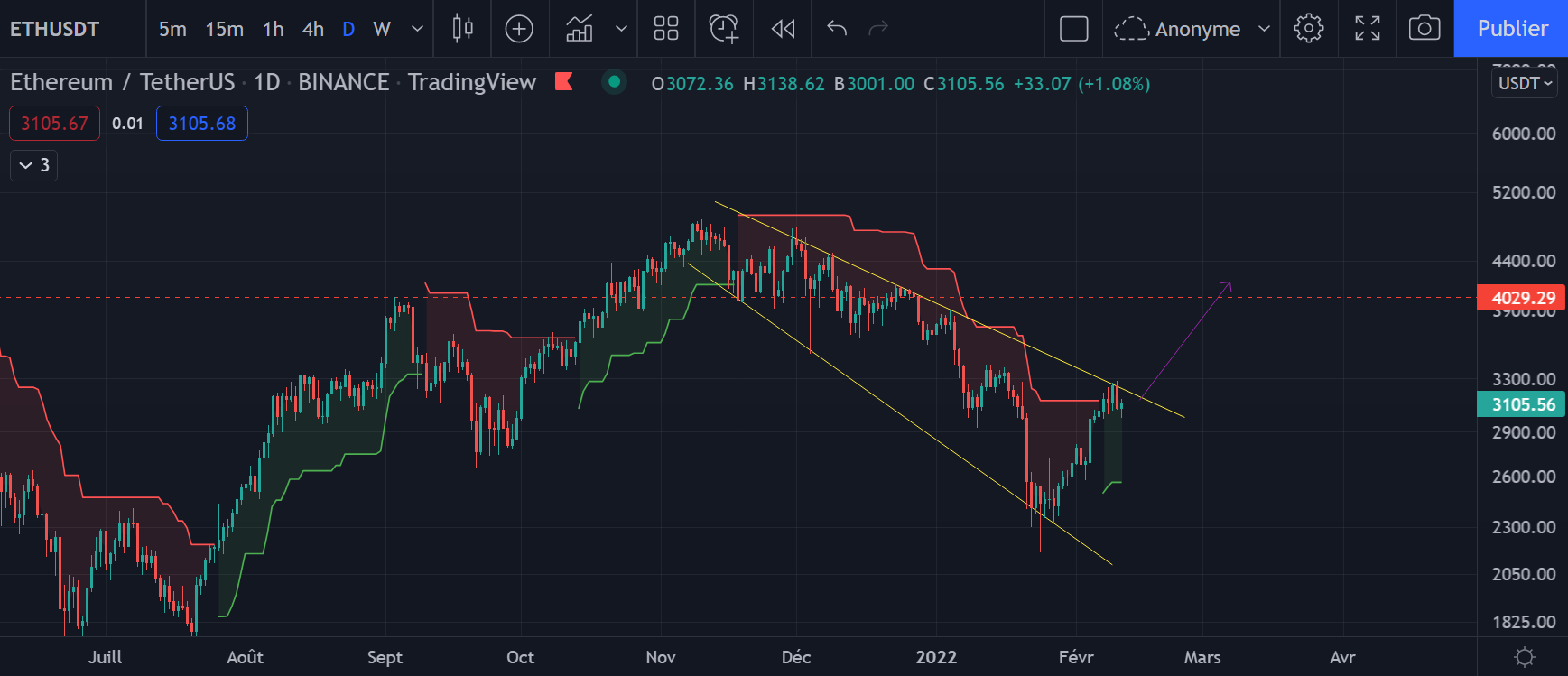Start bar replay with the rewind icon
This screenshot has width=1568, height=676.
pos(783,29)
